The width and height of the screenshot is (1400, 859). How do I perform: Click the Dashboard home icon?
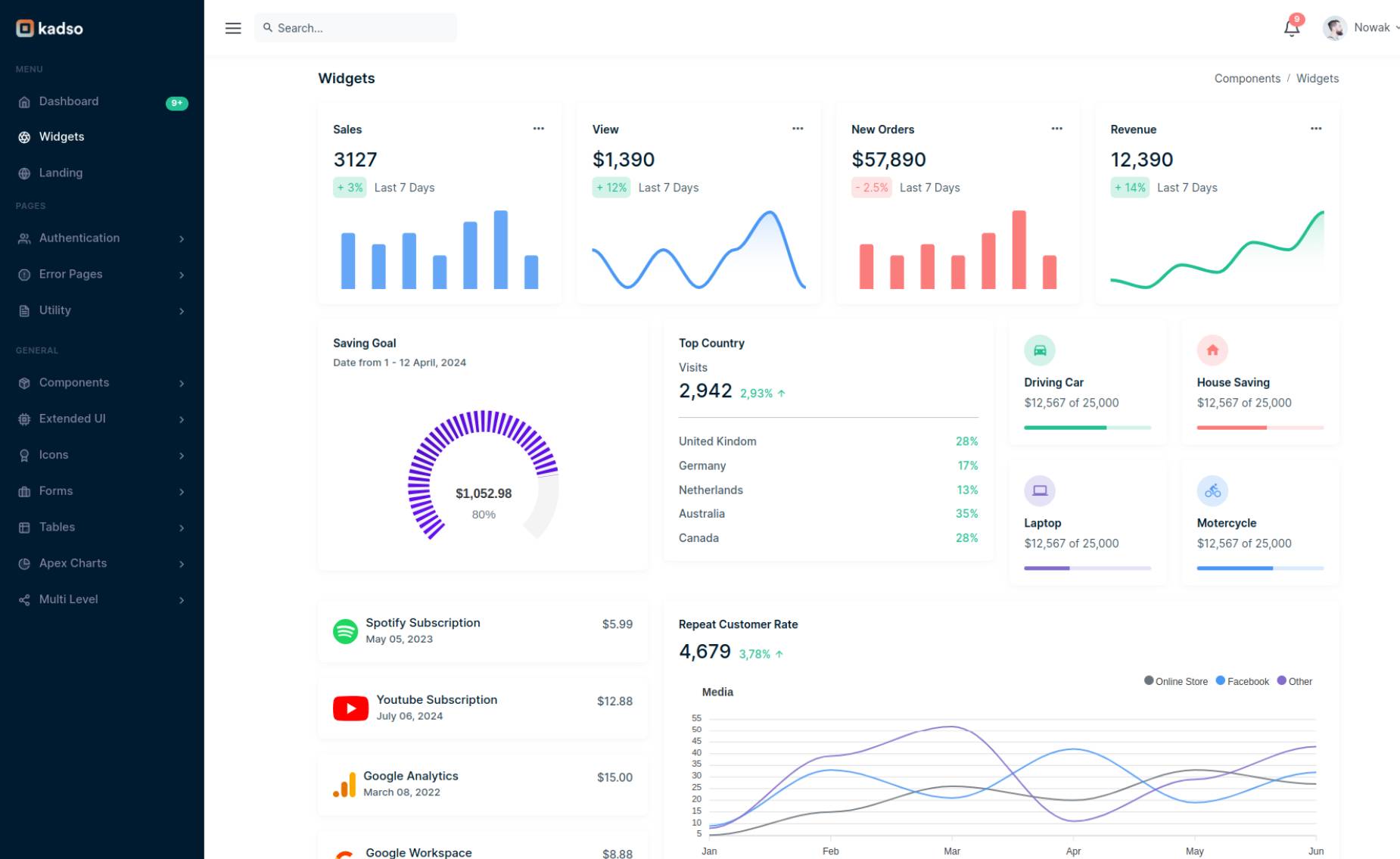[x=24, y=102]
